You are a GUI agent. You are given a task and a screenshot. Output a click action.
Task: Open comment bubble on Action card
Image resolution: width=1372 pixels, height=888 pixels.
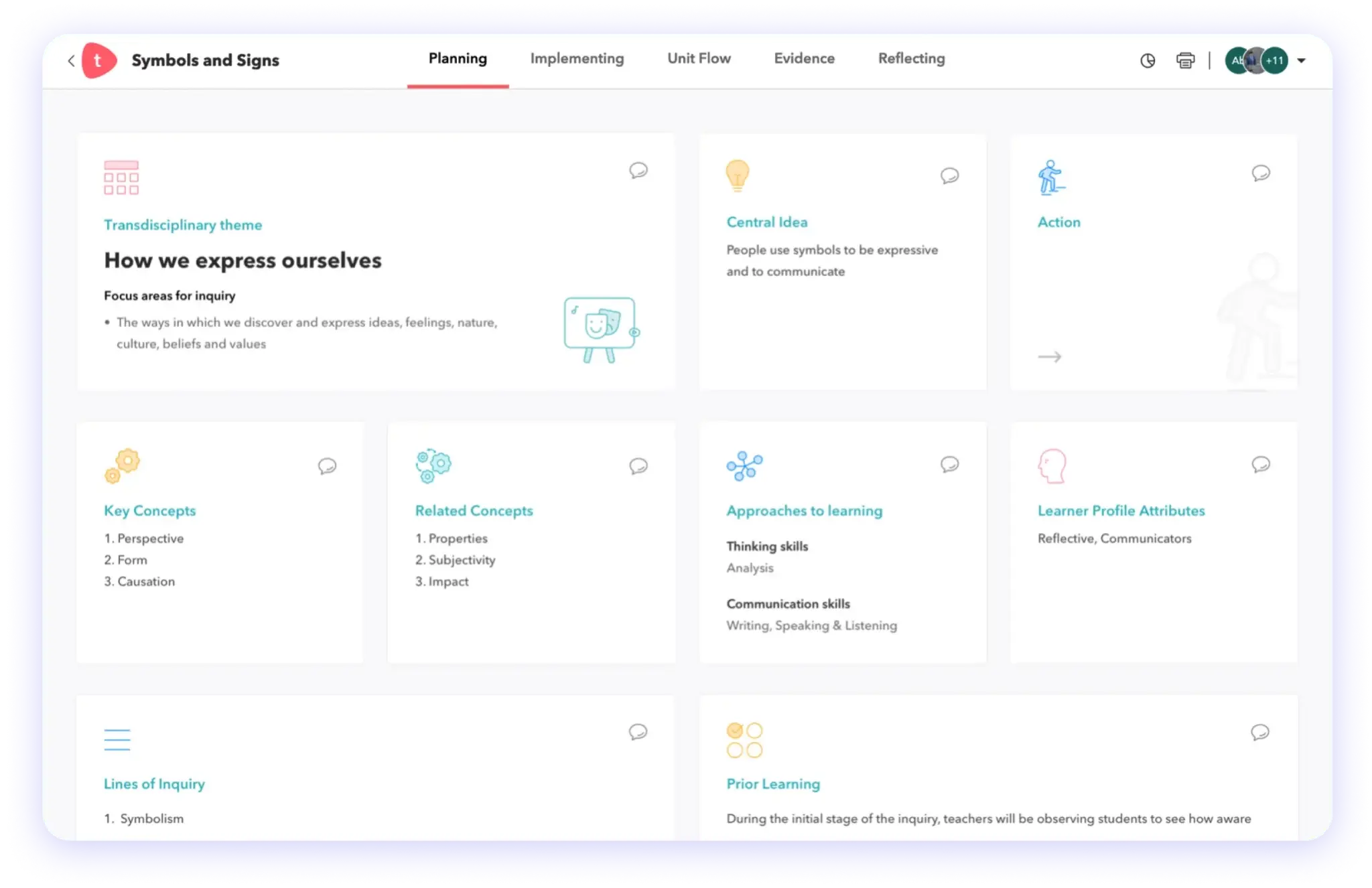pos(1261,173)
